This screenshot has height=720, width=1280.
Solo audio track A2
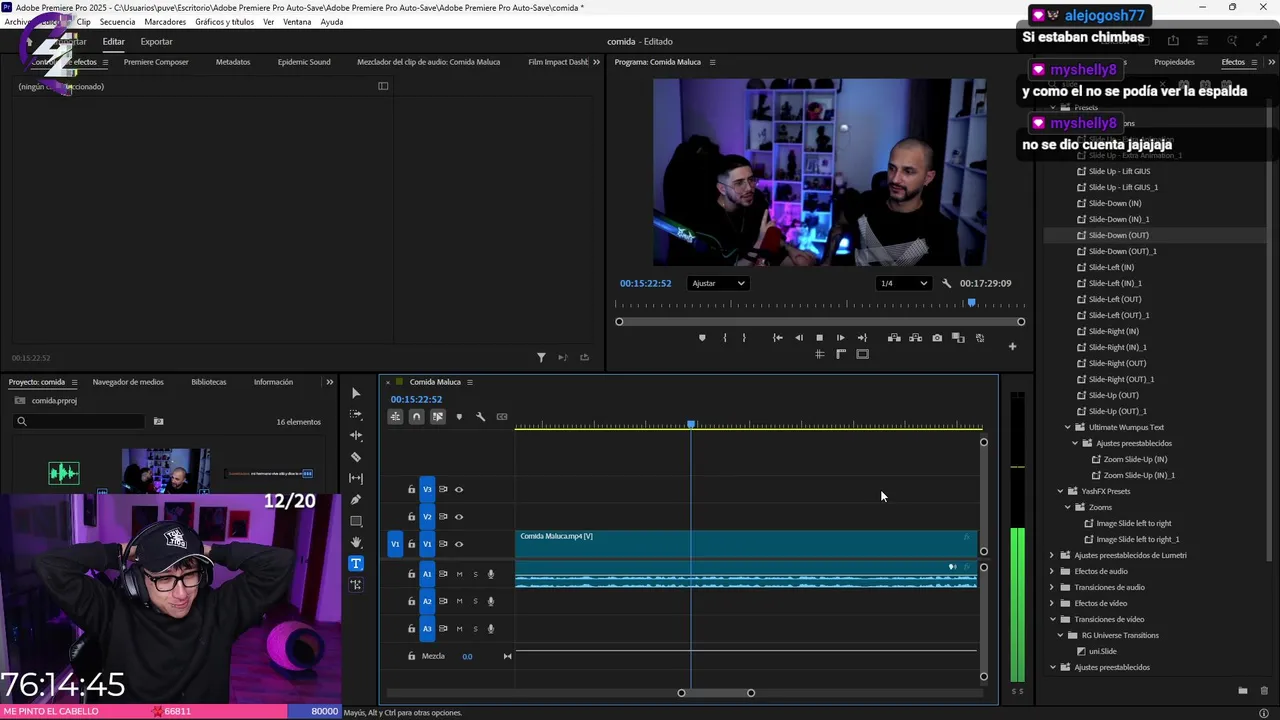pyautogui.click(x=475, y=601)
